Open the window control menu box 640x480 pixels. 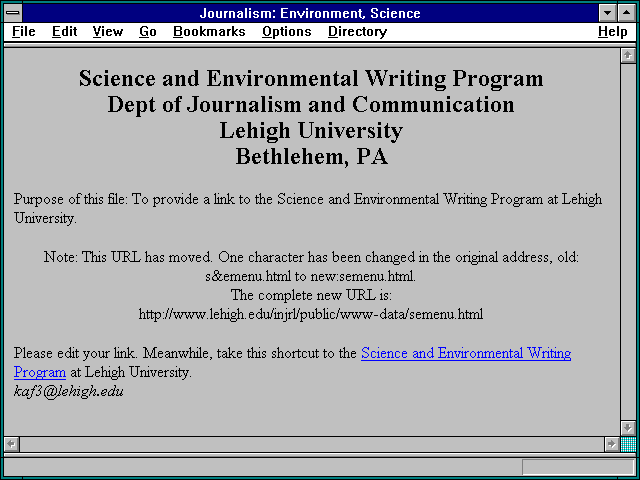point(13,13)
